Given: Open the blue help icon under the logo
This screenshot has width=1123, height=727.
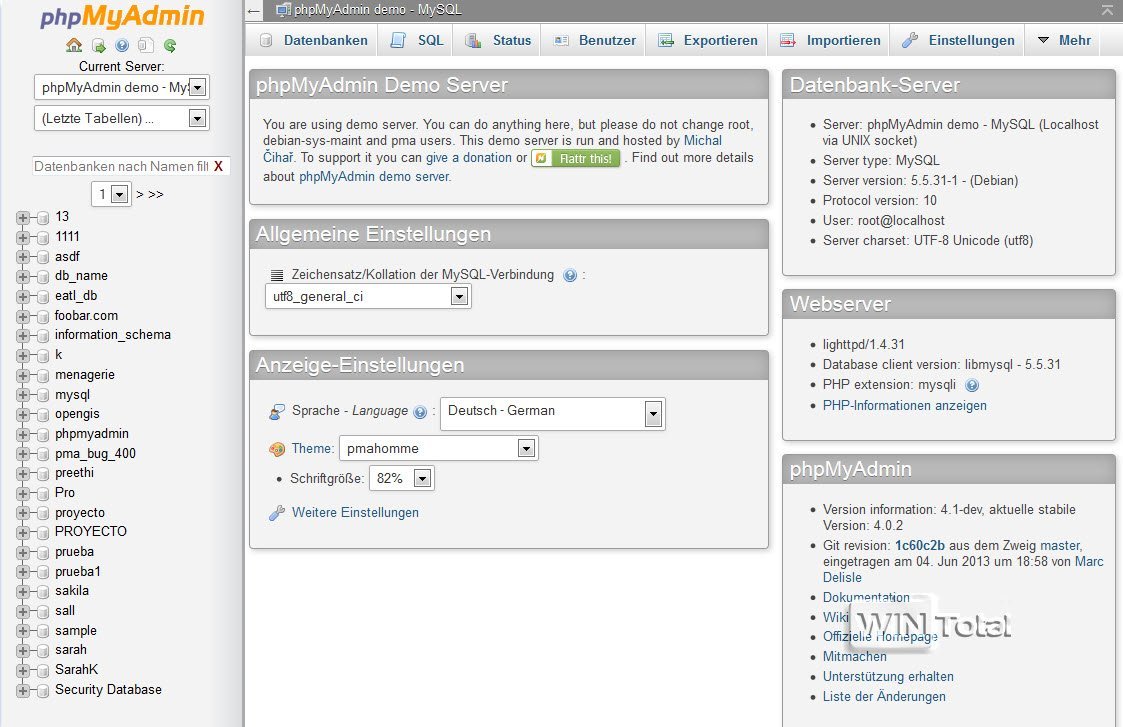Looking at the screenshot, I should [122, 46].
